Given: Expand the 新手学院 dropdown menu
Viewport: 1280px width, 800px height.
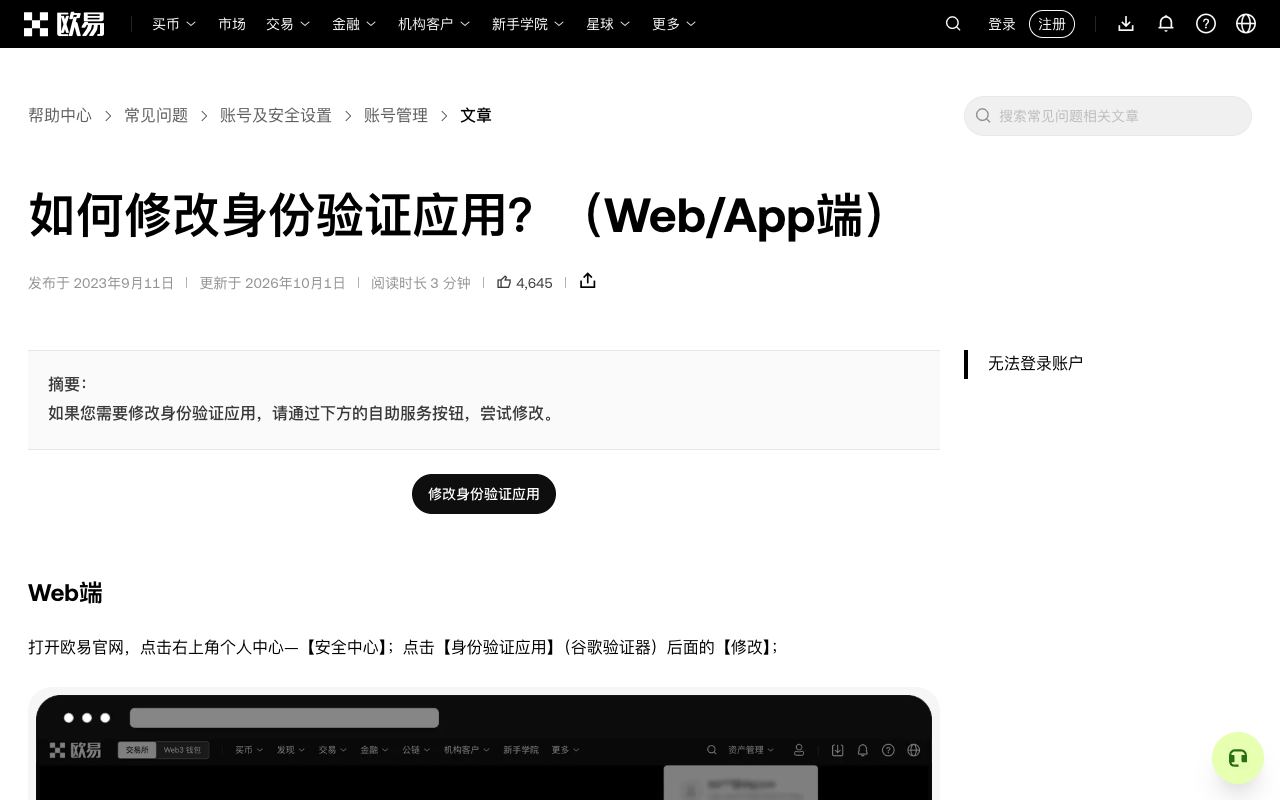Looking at the screenshot, I should 528,24.
